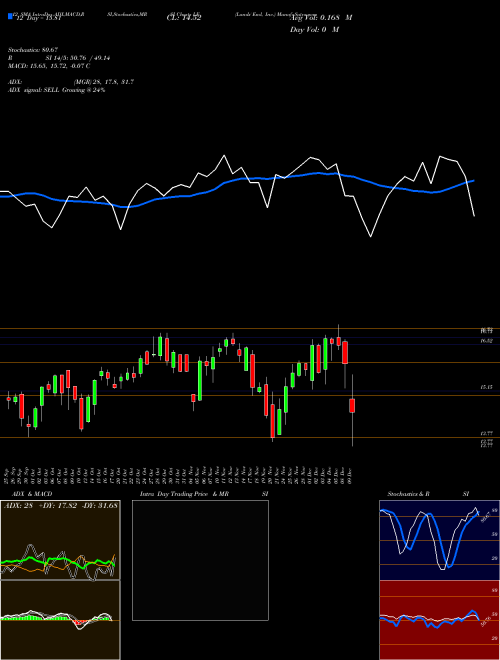The height and width of the screenshot is (660, 500).
Task: Click the white price line's final point
Action: click(x=474, y=216)
